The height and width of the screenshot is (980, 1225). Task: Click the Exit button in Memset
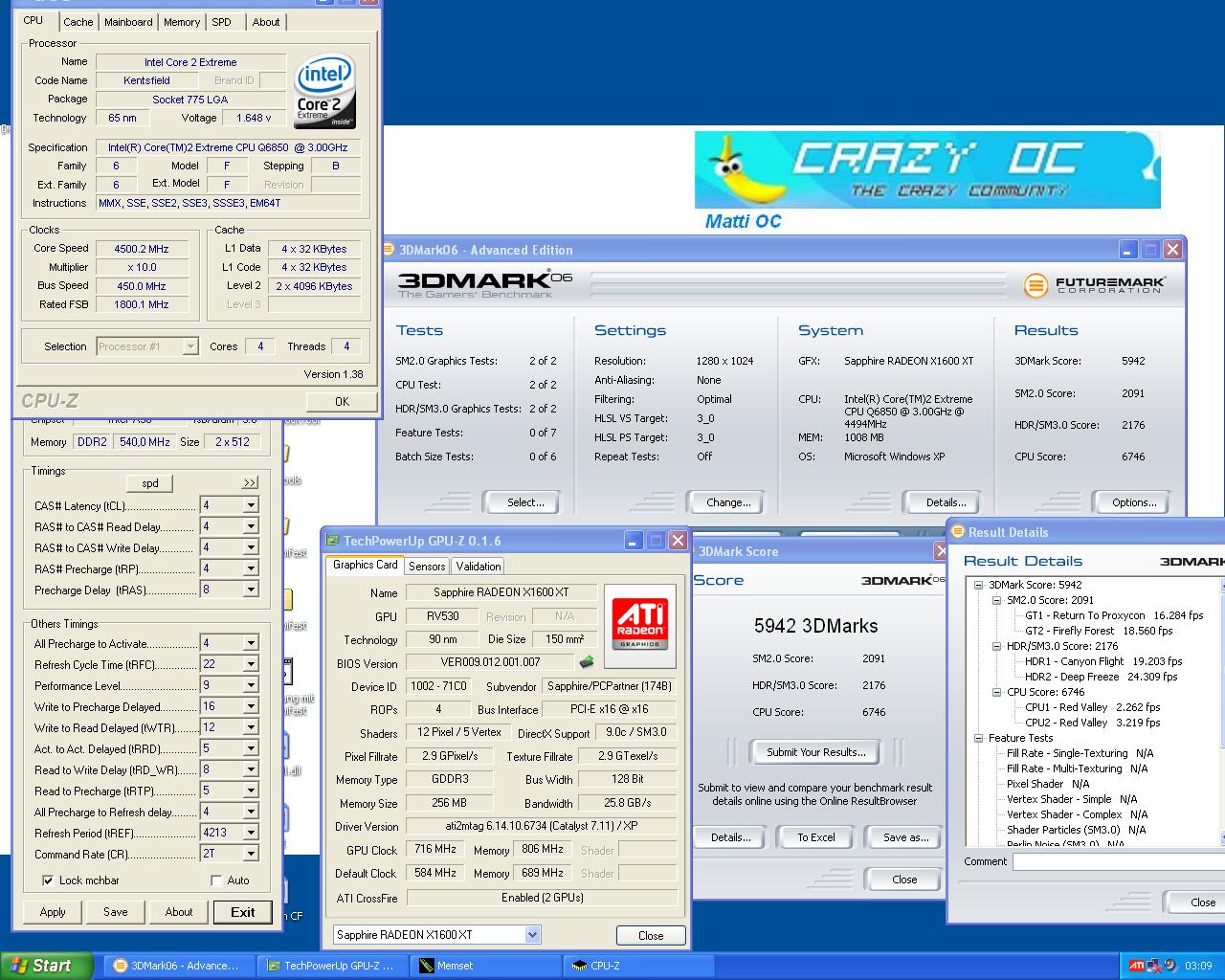243,912
